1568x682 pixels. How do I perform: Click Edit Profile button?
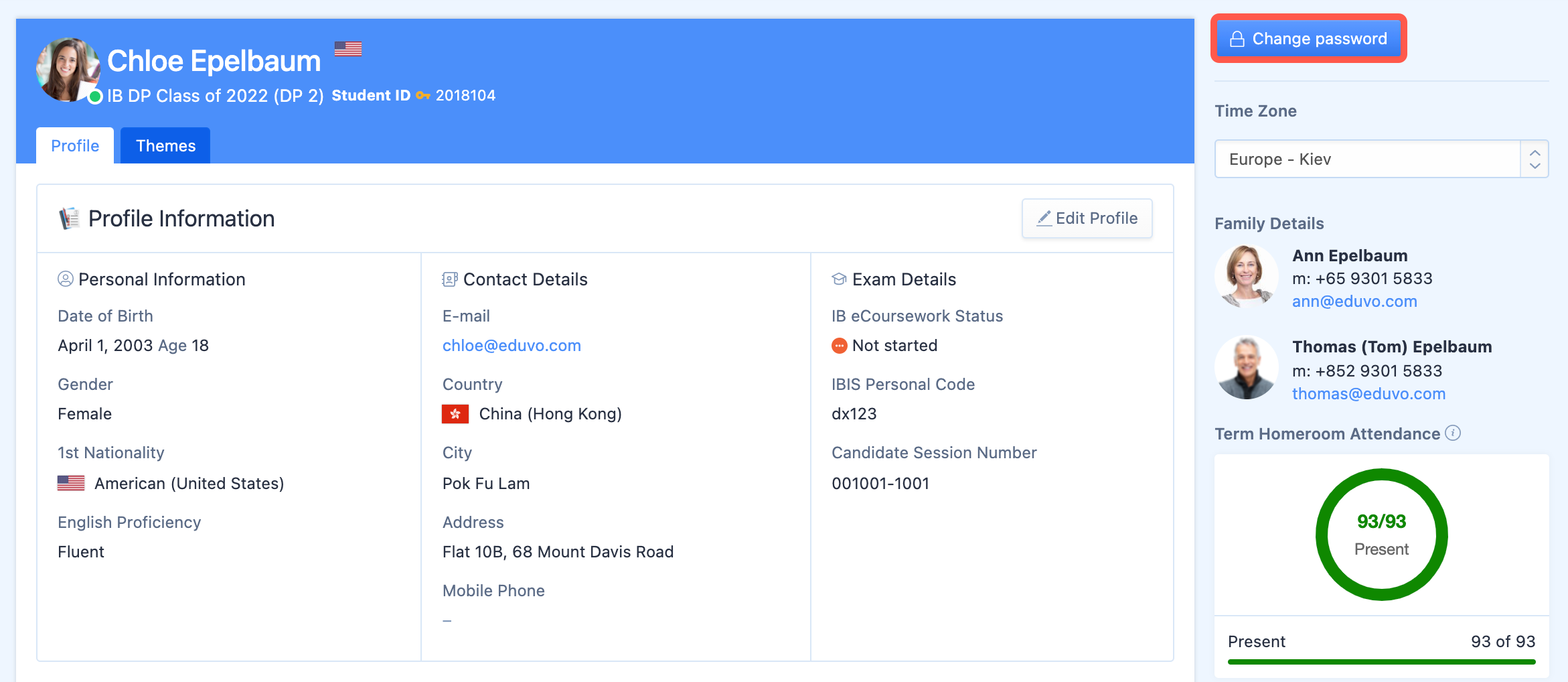click(1087, 218)
